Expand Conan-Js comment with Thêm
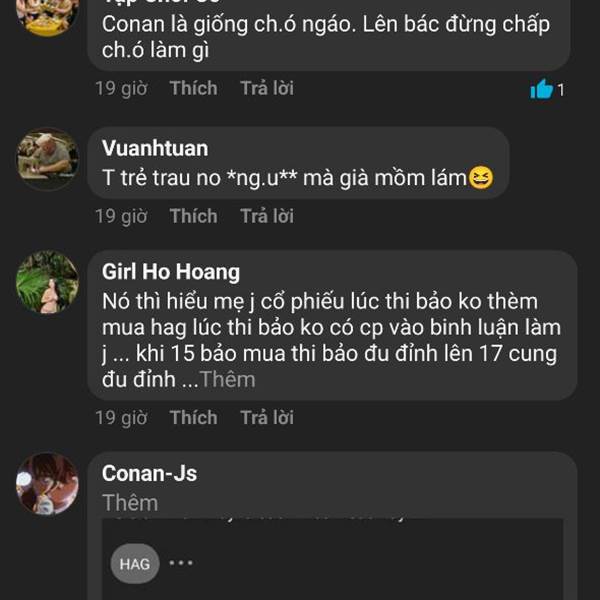The height and width of the screenshot is (600, 600). 130,502
